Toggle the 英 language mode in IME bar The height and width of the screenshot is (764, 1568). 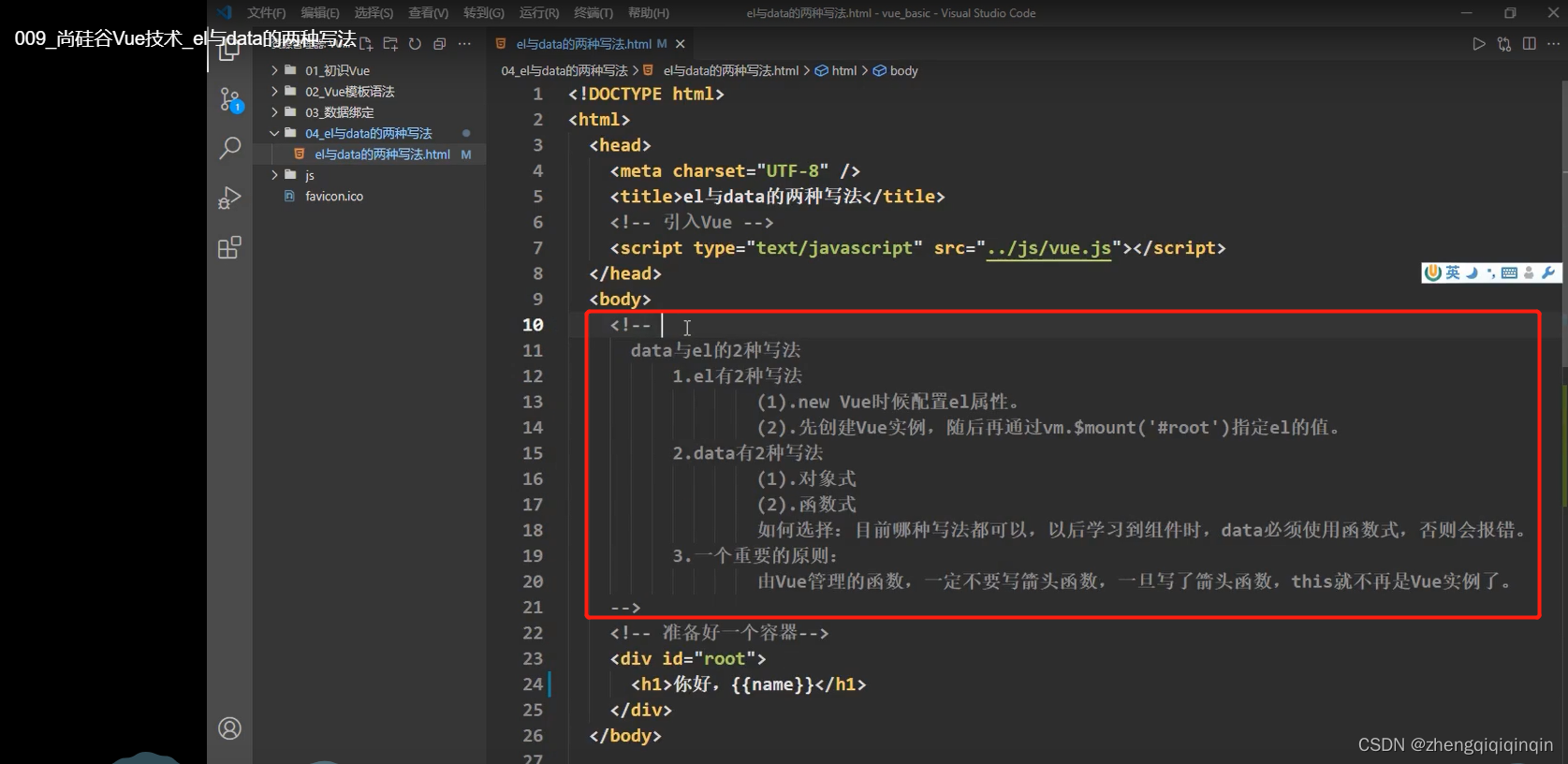(1453, 272)
